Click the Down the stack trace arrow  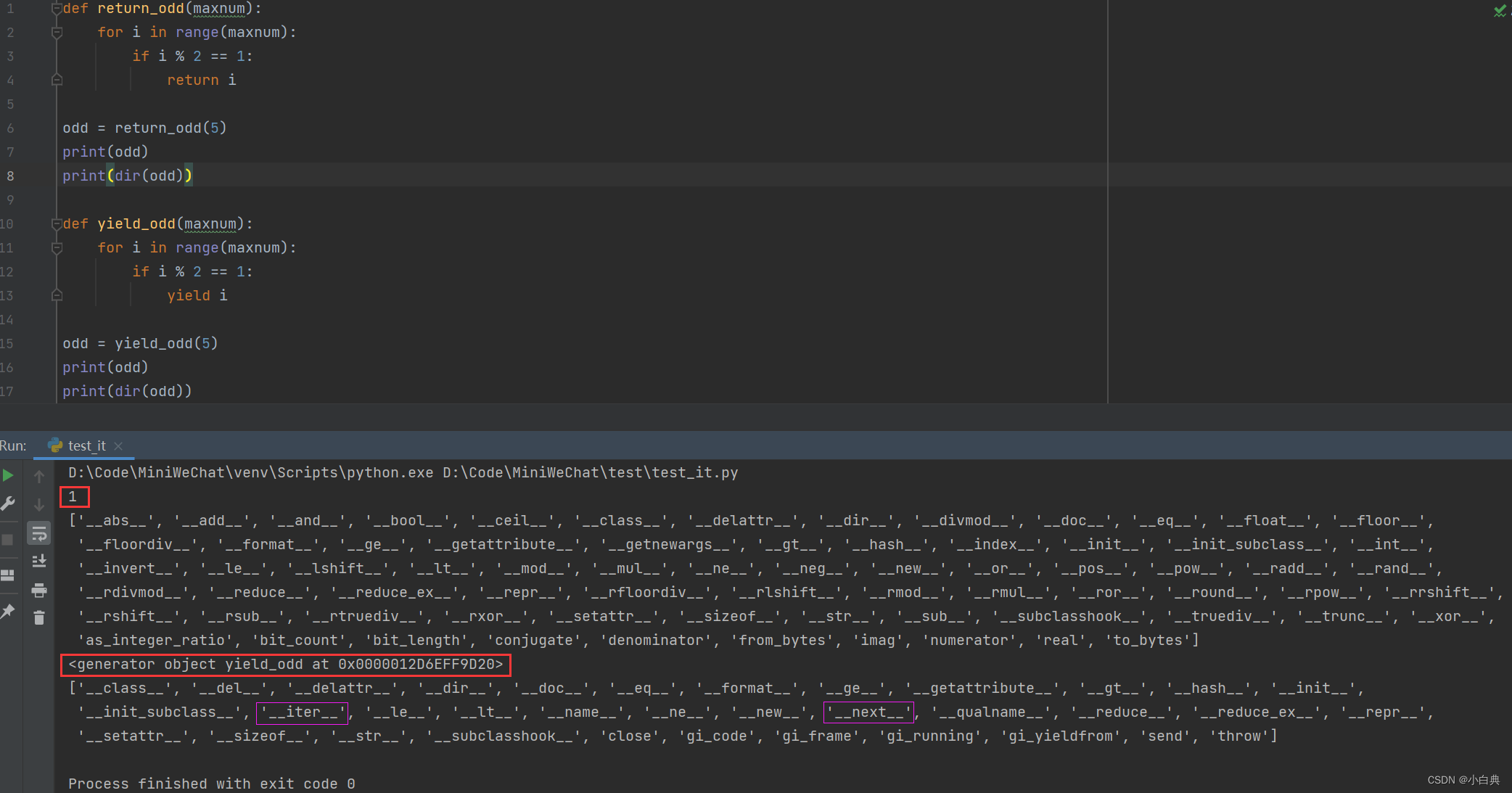39,504
